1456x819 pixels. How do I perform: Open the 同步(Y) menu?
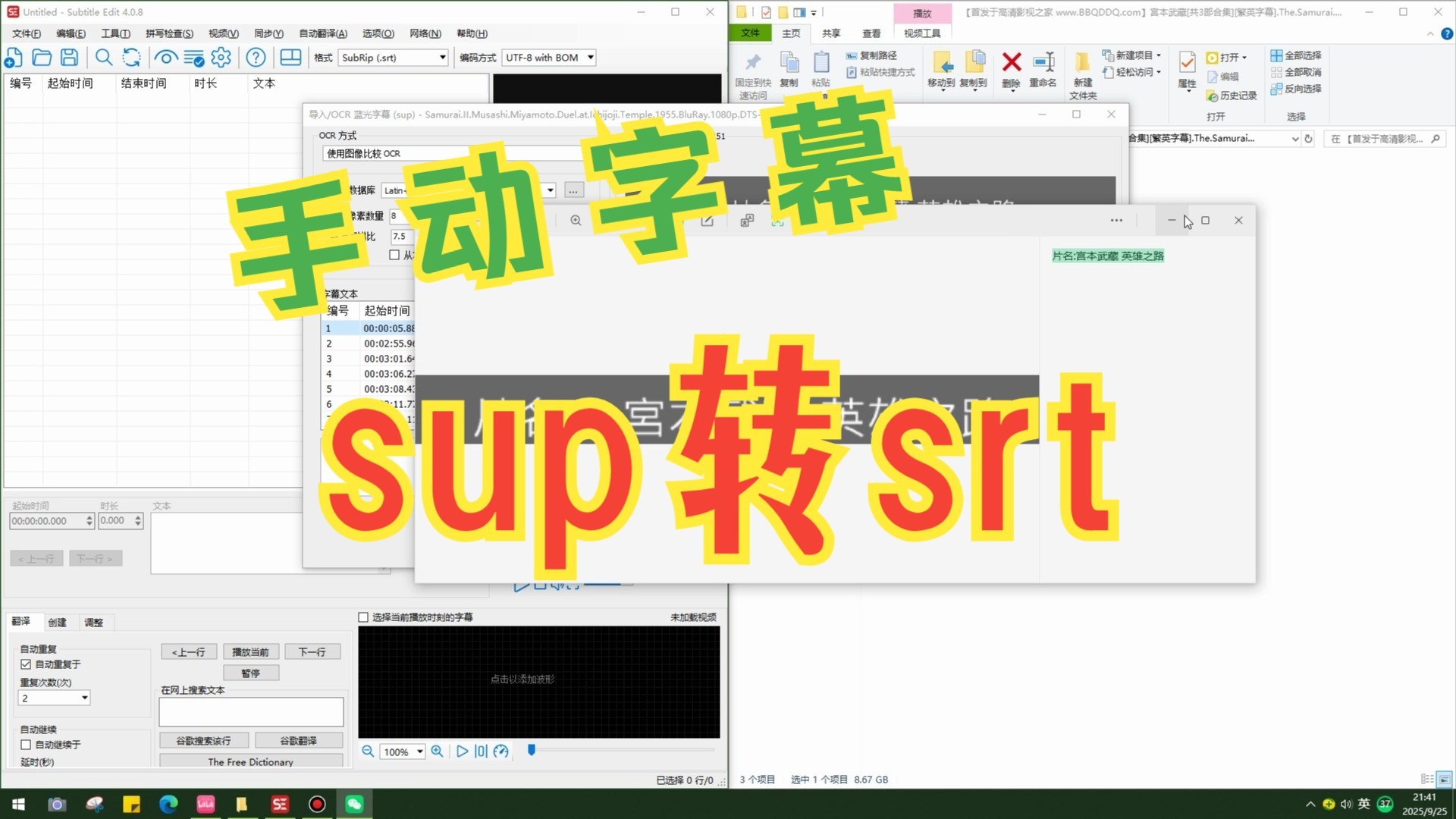[268, 33]
